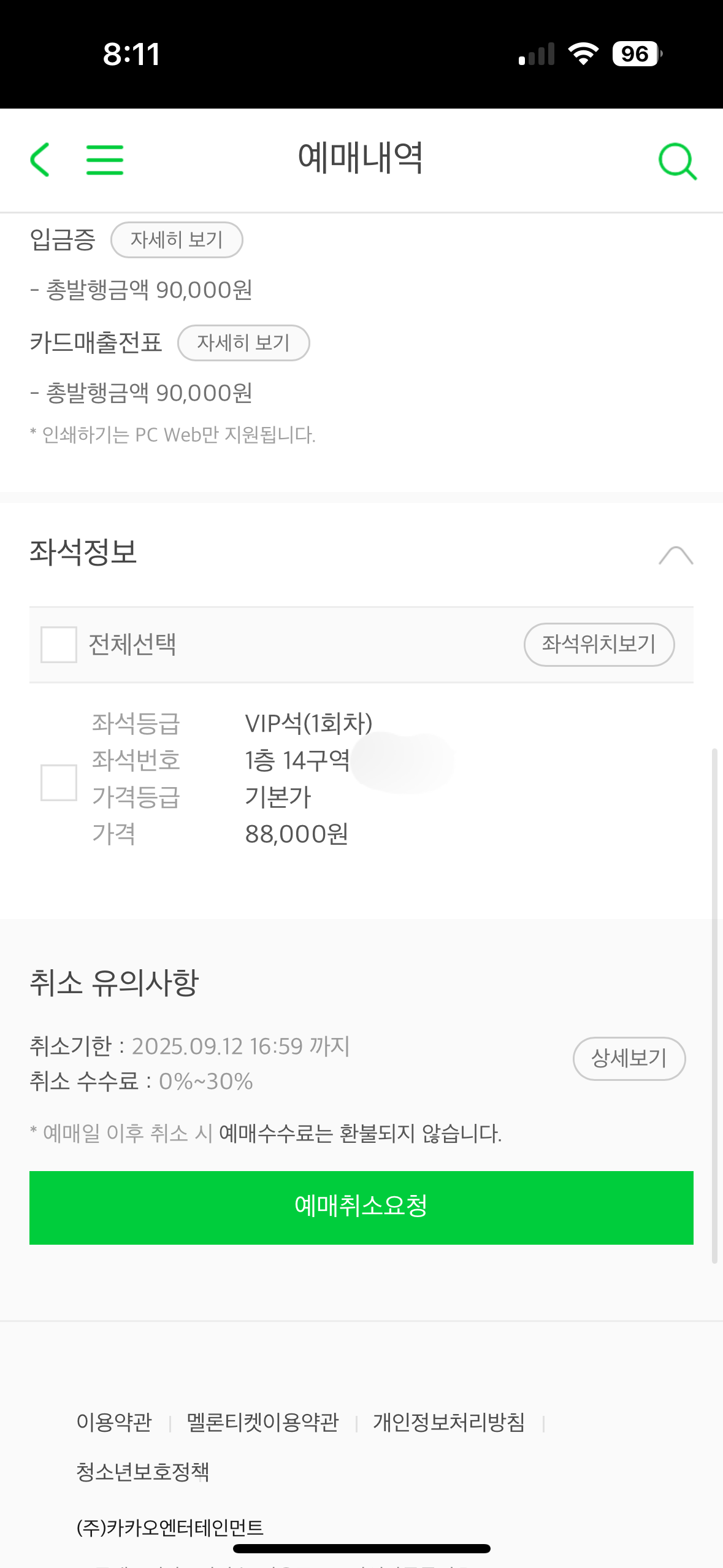
Task: Open the 이용약관 footer link
Action: point(114,1422)
